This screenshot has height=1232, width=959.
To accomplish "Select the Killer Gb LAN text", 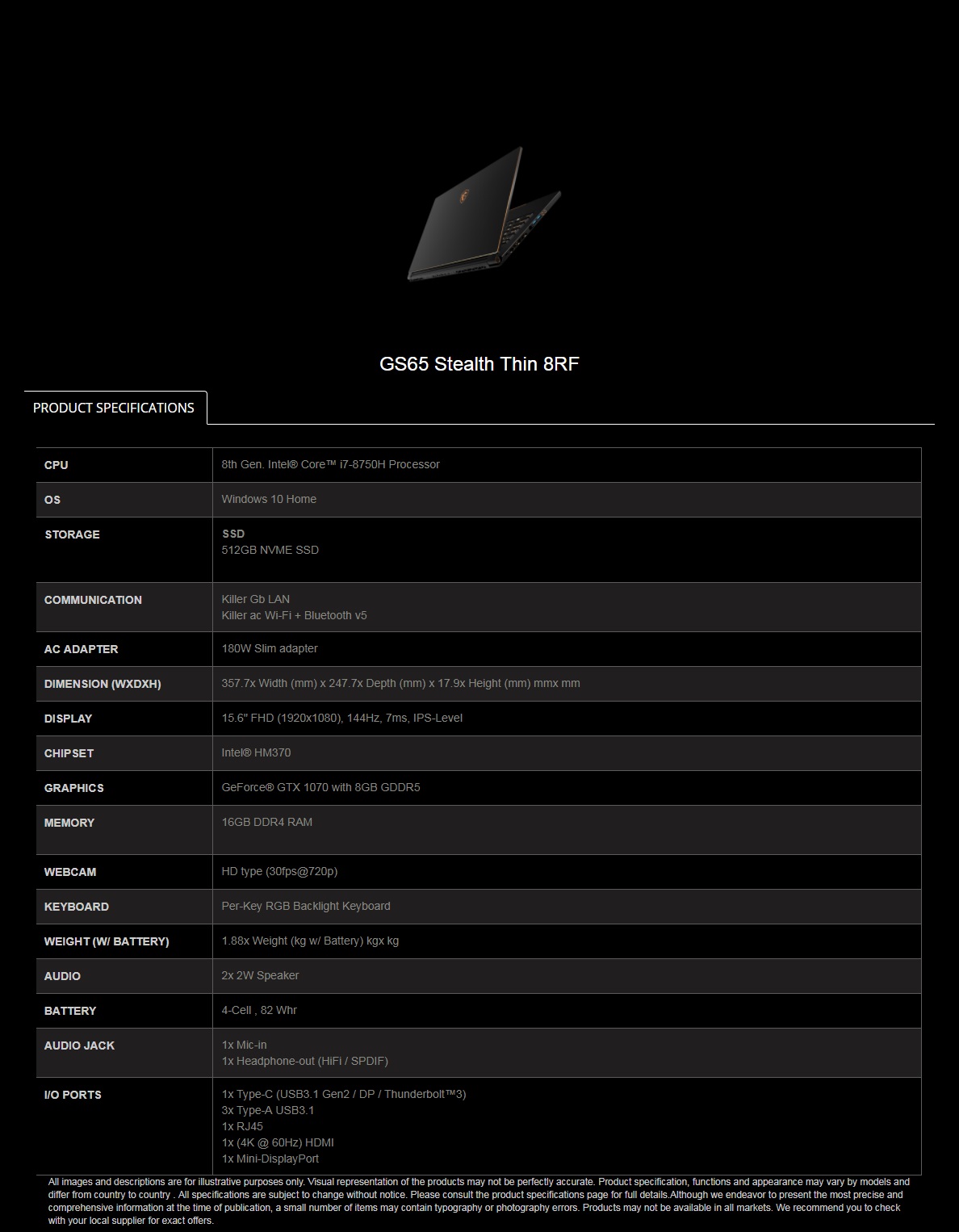I will click(256, 599).
